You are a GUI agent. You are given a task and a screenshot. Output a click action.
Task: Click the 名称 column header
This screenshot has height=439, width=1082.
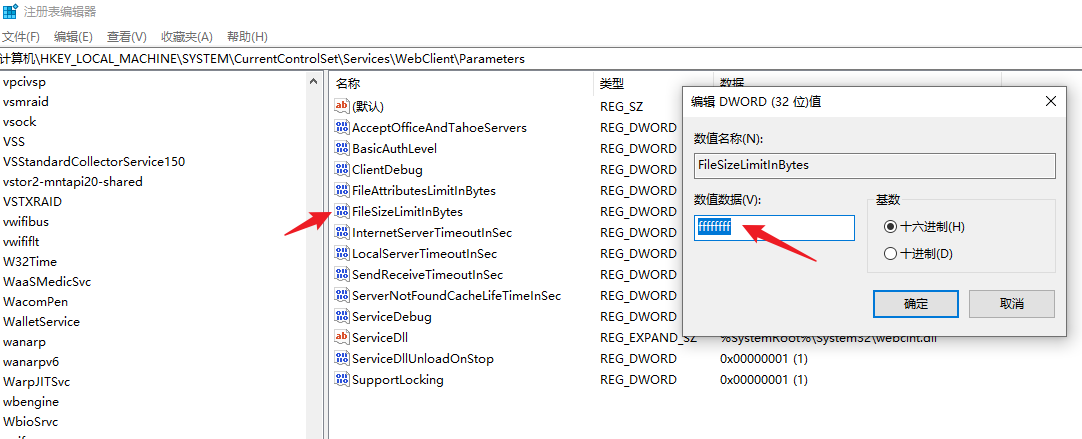[348, 84]
